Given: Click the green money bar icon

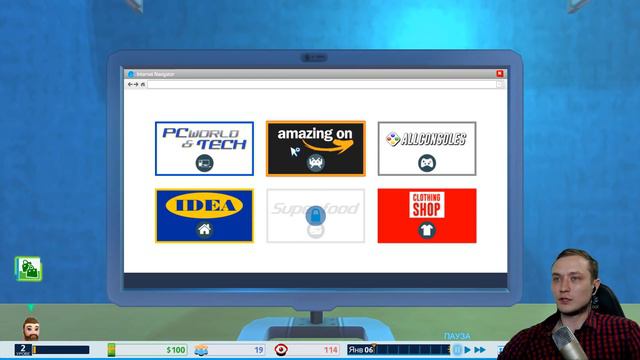Looking at the screenshot, I should (111, 350).
